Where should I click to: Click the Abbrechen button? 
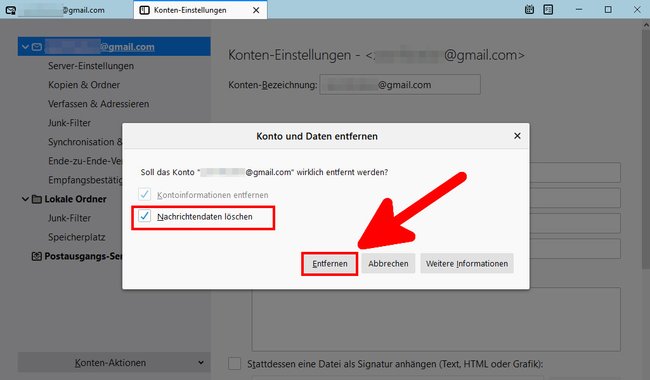(388, 264)
